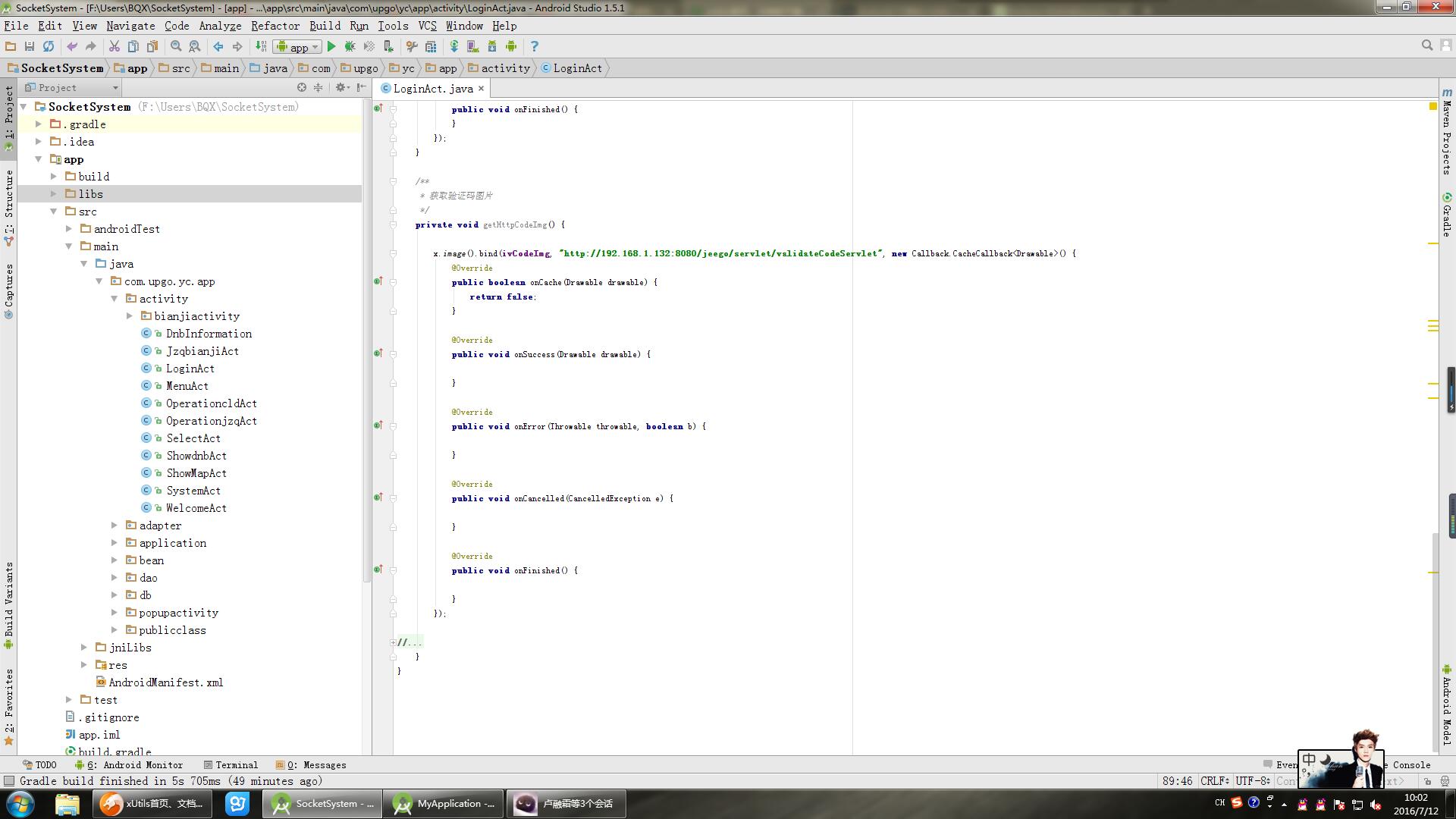Toggle the Build Variants tool window
This screenshot has height=819, width=1456.
[x=9, y=605]
